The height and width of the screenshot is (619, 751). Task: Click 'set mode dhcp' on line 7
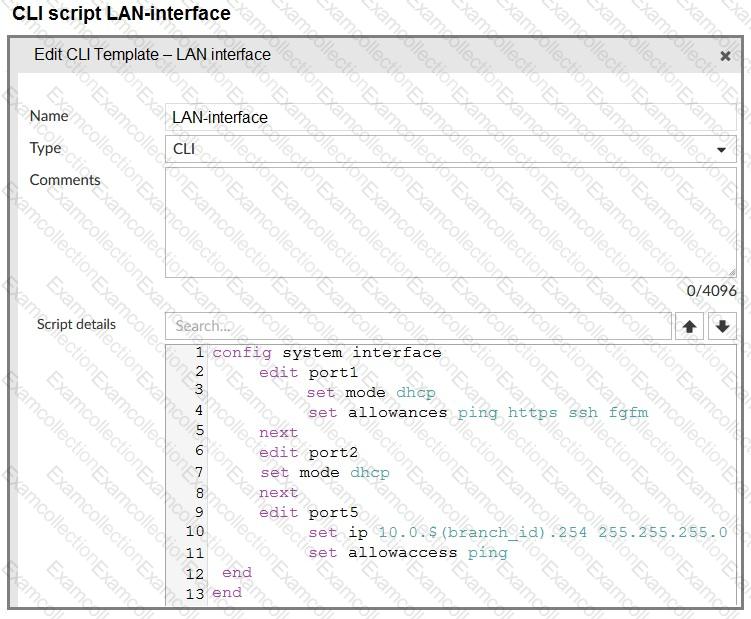coord(324,472)
